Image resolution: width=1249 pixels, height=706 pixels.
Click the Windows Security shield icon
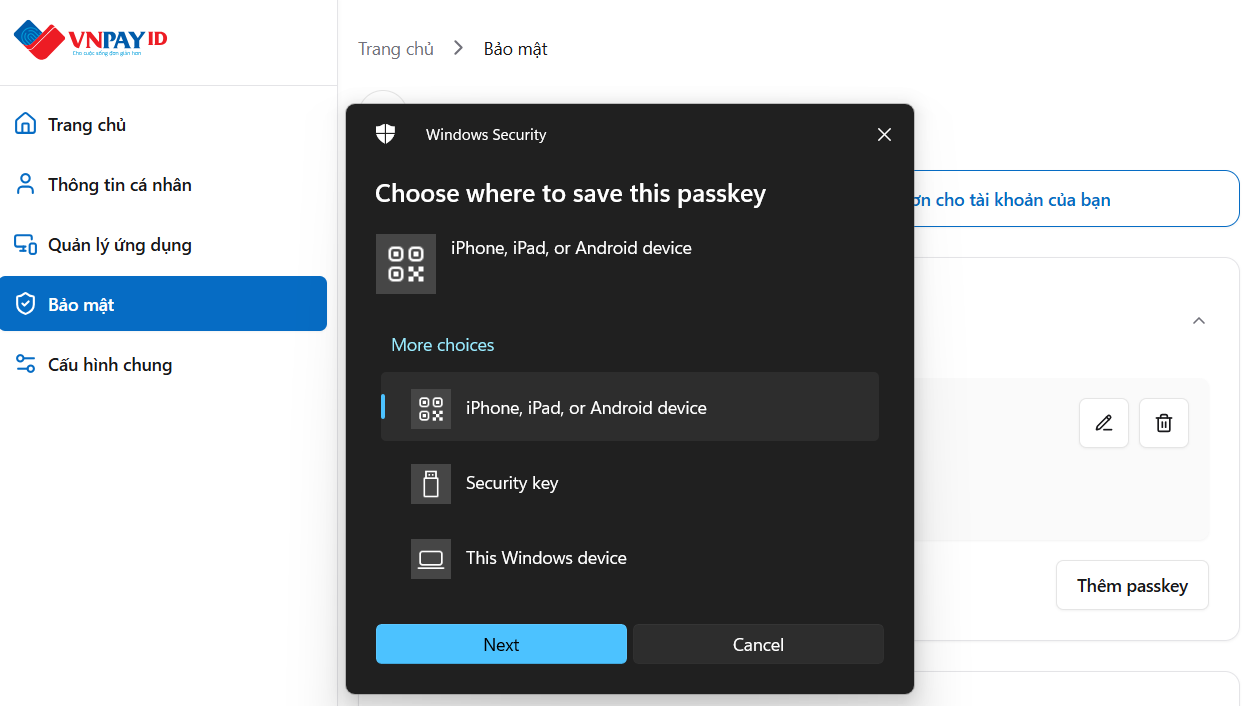tap(385, 134)
